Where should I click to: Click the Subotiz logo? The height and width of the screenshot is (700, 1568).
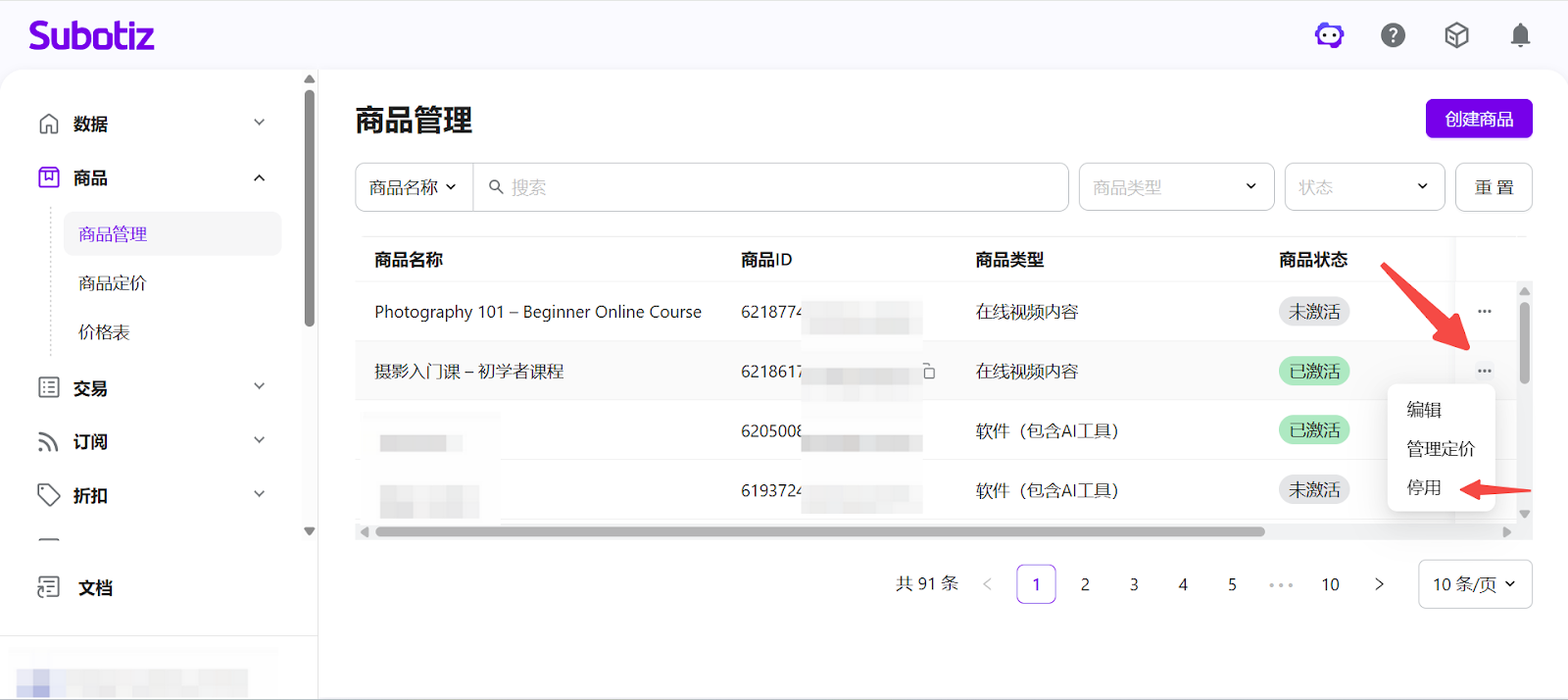(x=91, y=36)
